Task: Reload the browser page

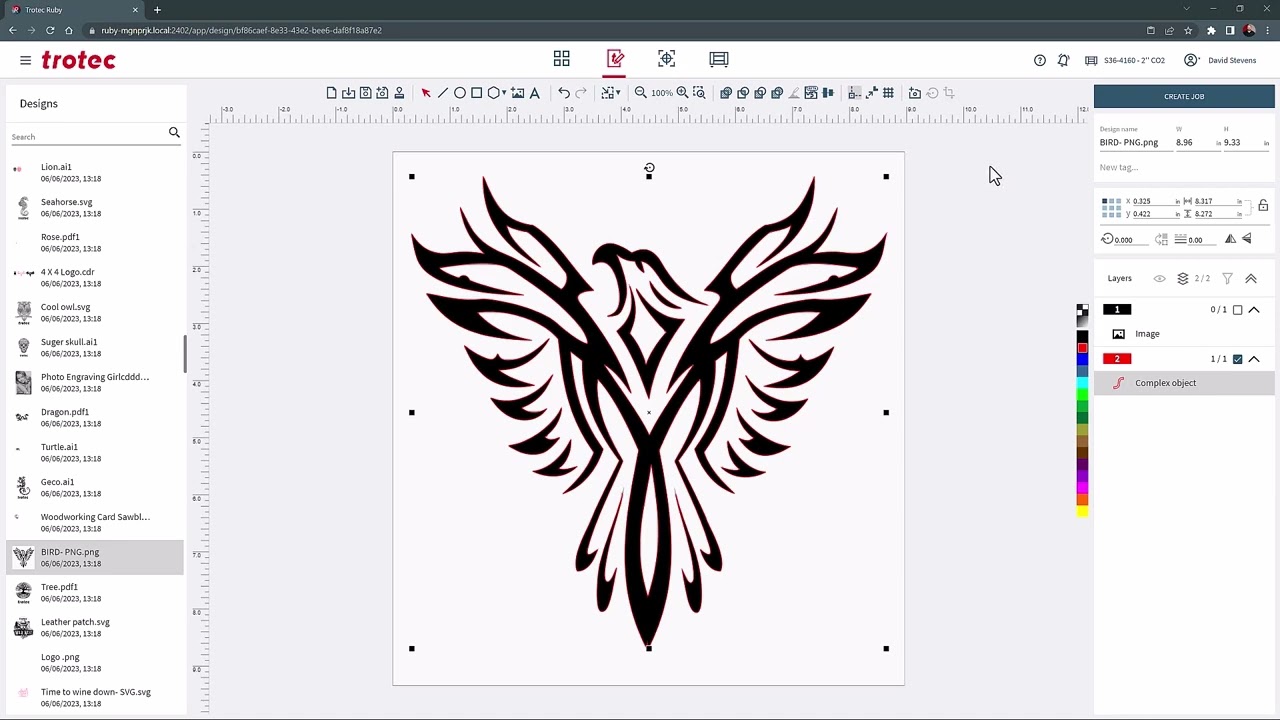Action: point(50,30)
